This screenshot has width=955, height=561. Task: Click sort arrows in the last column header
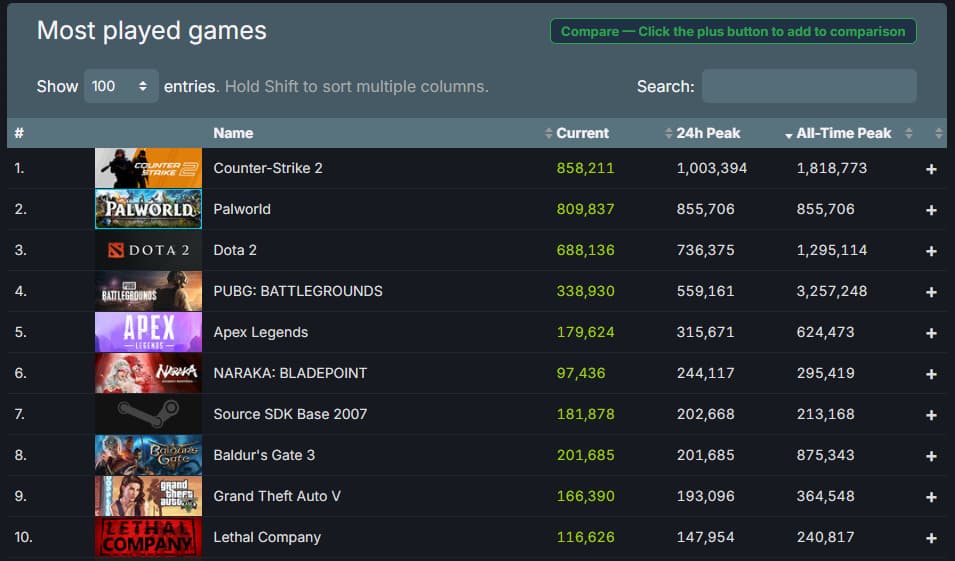pos(938,133)
